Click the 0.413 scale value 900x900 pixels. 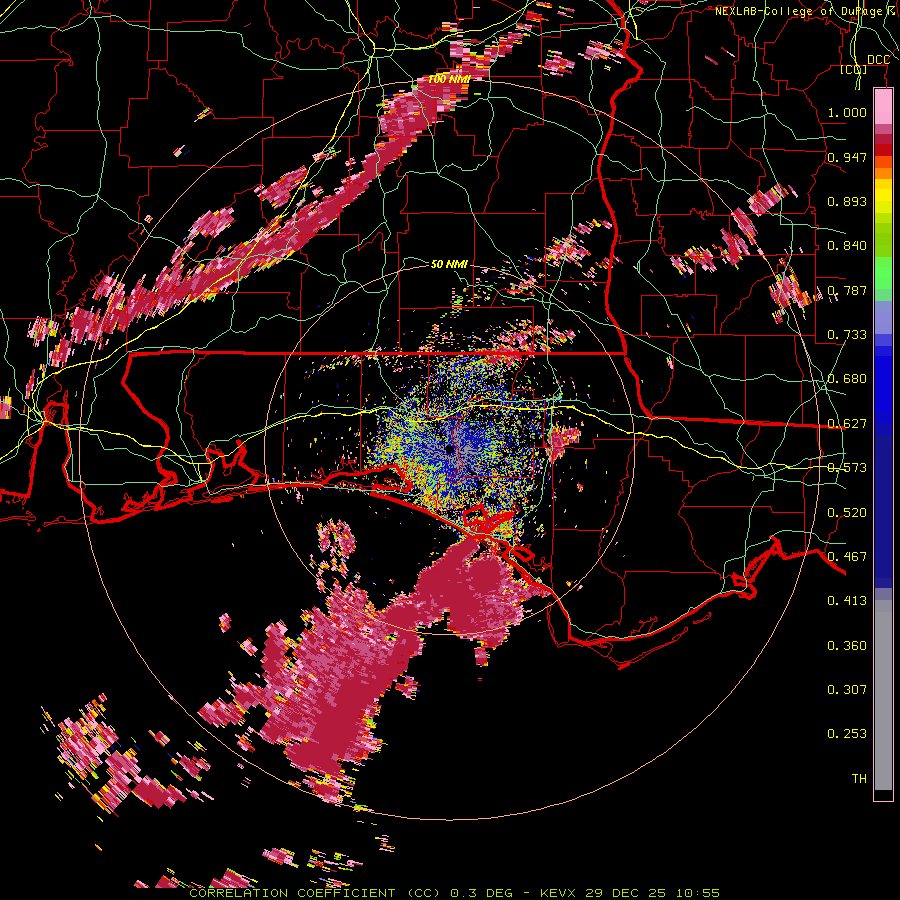tap(847, 601)
